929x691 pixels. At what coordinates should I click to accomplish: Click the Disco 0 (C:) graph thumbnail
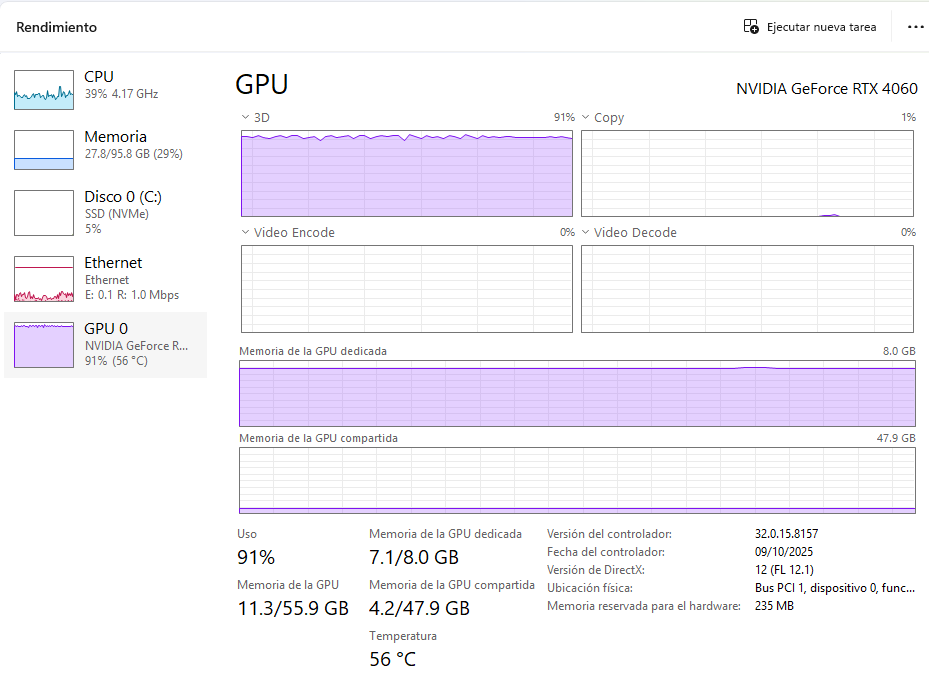pyautogui.click(x=44, y=212)
